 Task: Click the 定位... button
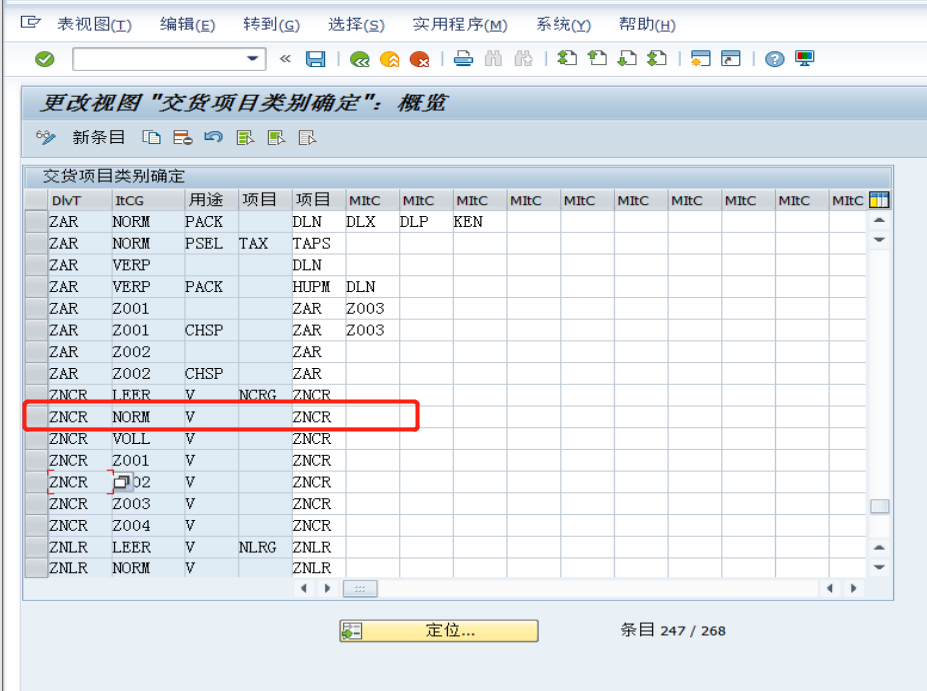coord(439,631)
